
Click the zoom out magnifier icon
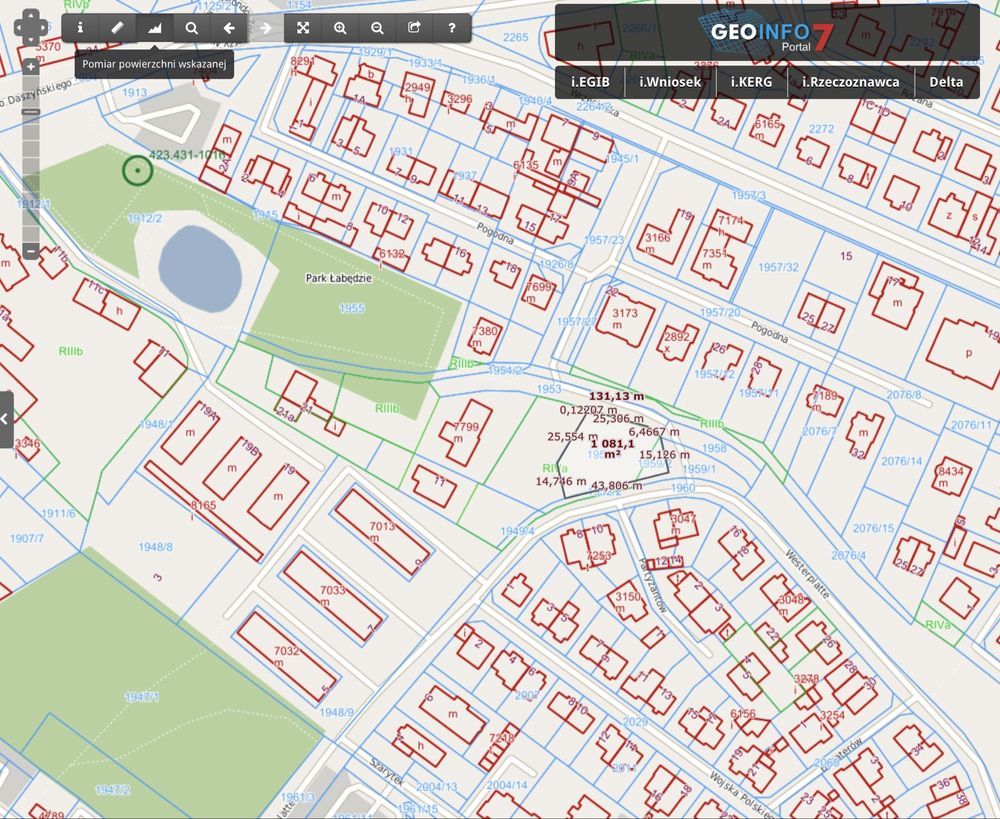coord(377,28)
